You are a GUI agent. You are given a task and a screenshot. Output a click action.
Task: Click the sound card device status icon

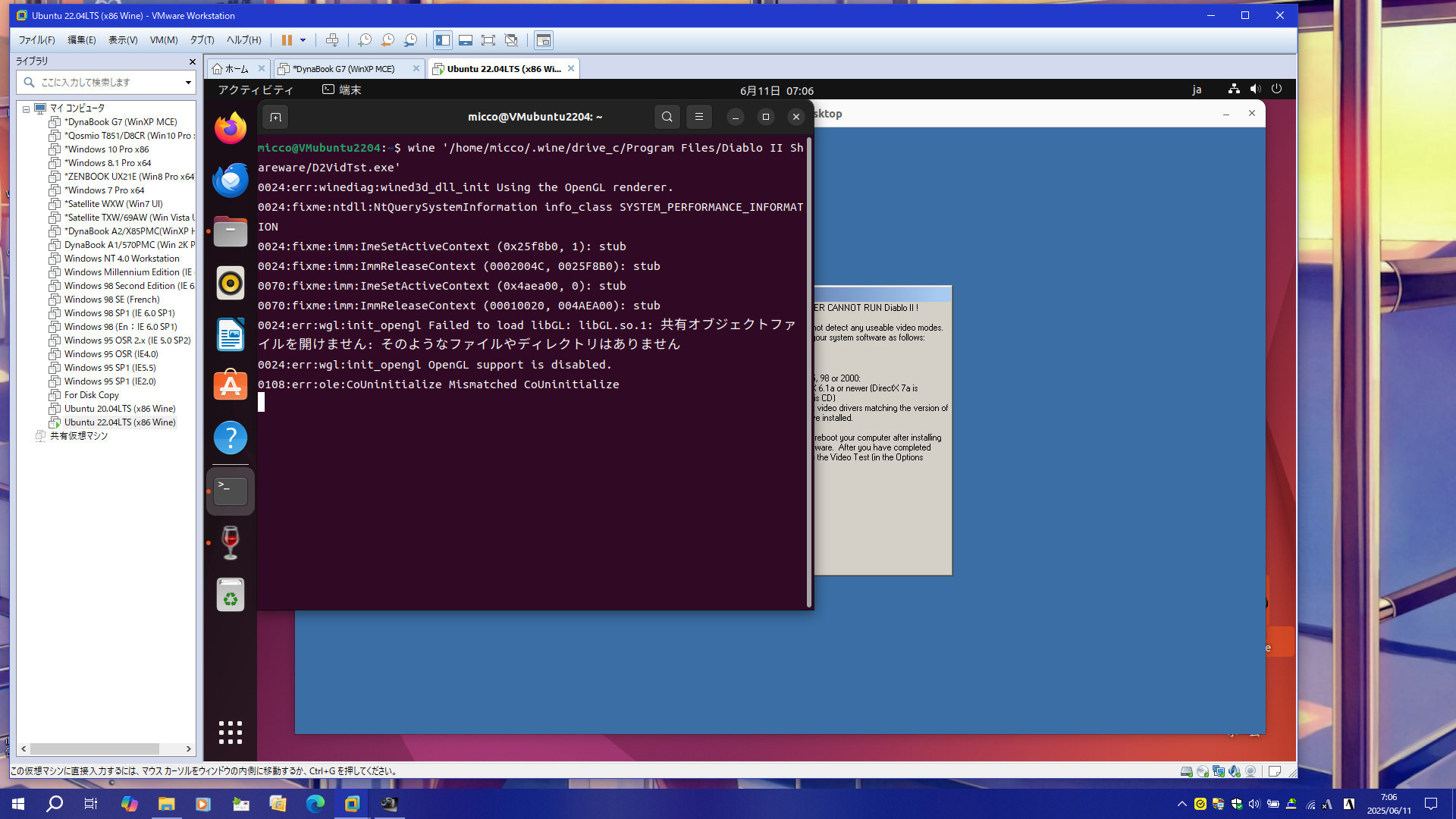point(1235,771)
